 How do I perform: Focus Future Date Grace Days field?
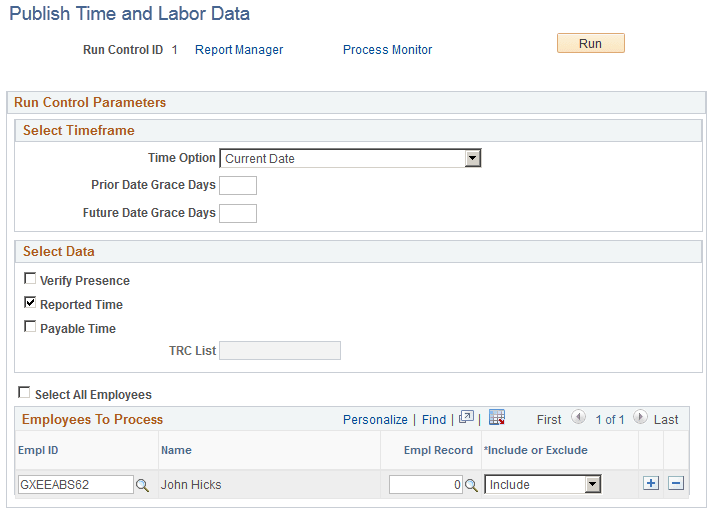[238, 213]
